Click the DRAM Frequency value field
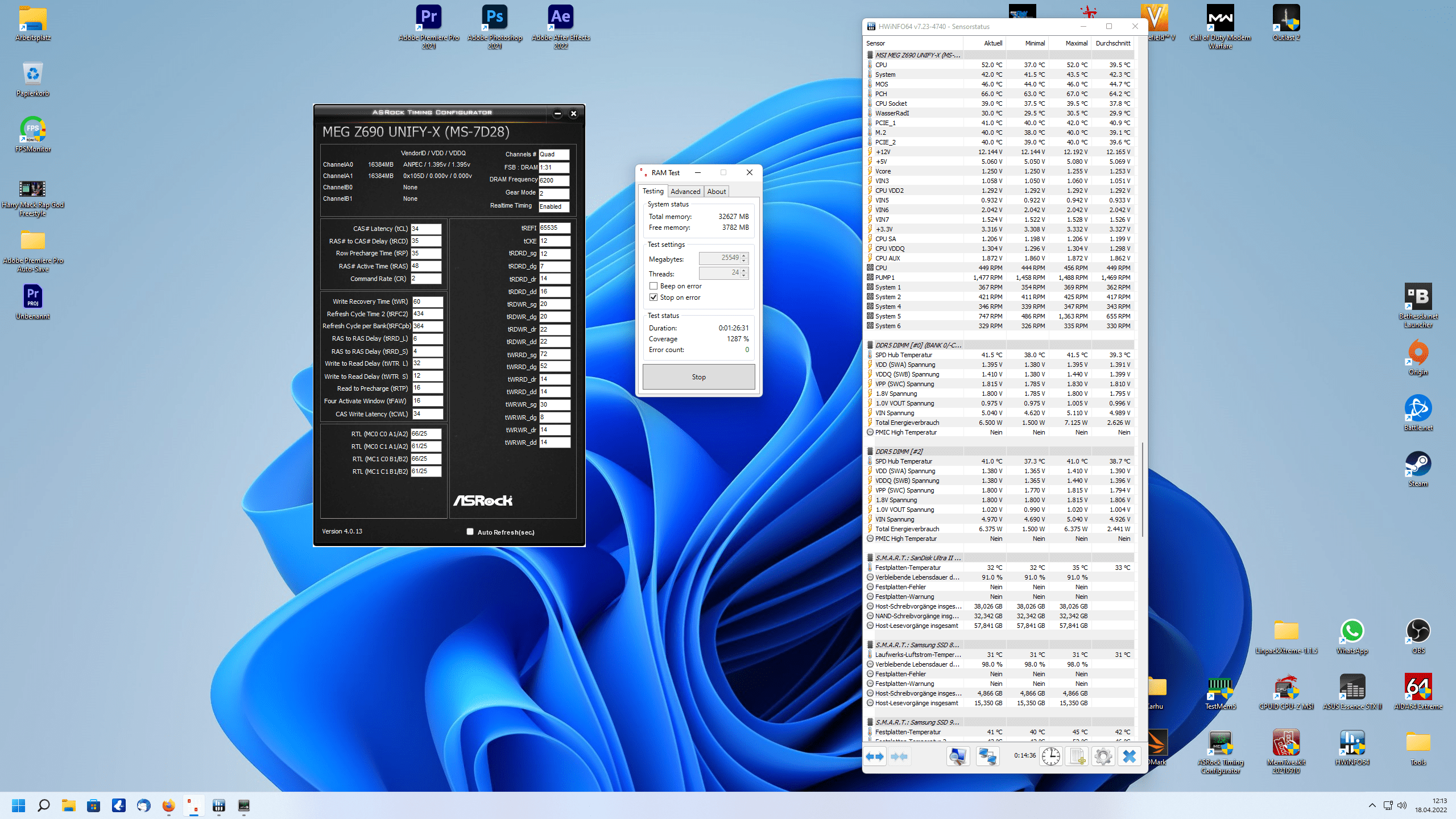Screen dimensions: 1456x819 click(x=554, y=180)
